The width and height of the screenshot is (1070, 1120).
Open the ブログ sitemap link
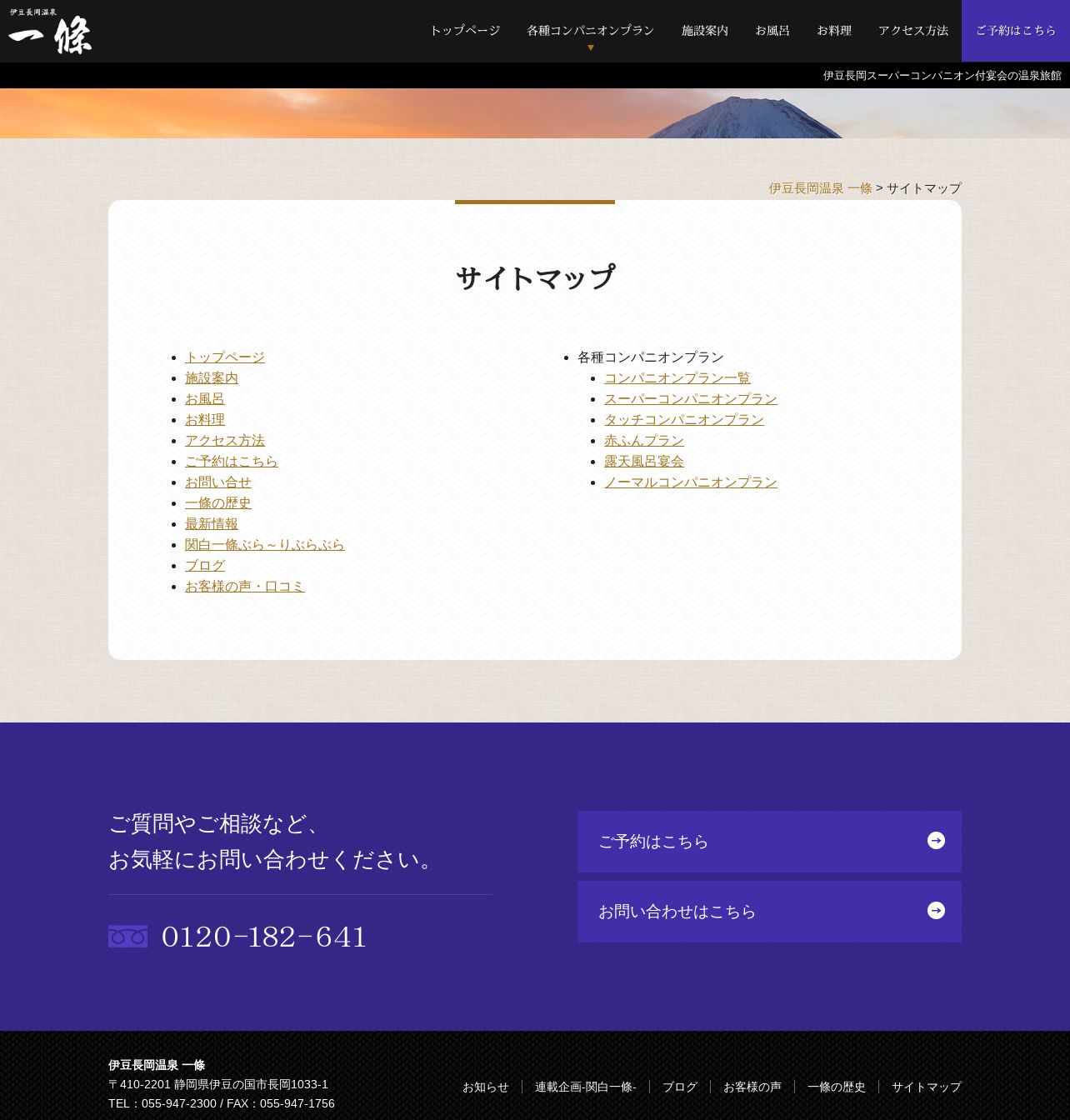205,565
